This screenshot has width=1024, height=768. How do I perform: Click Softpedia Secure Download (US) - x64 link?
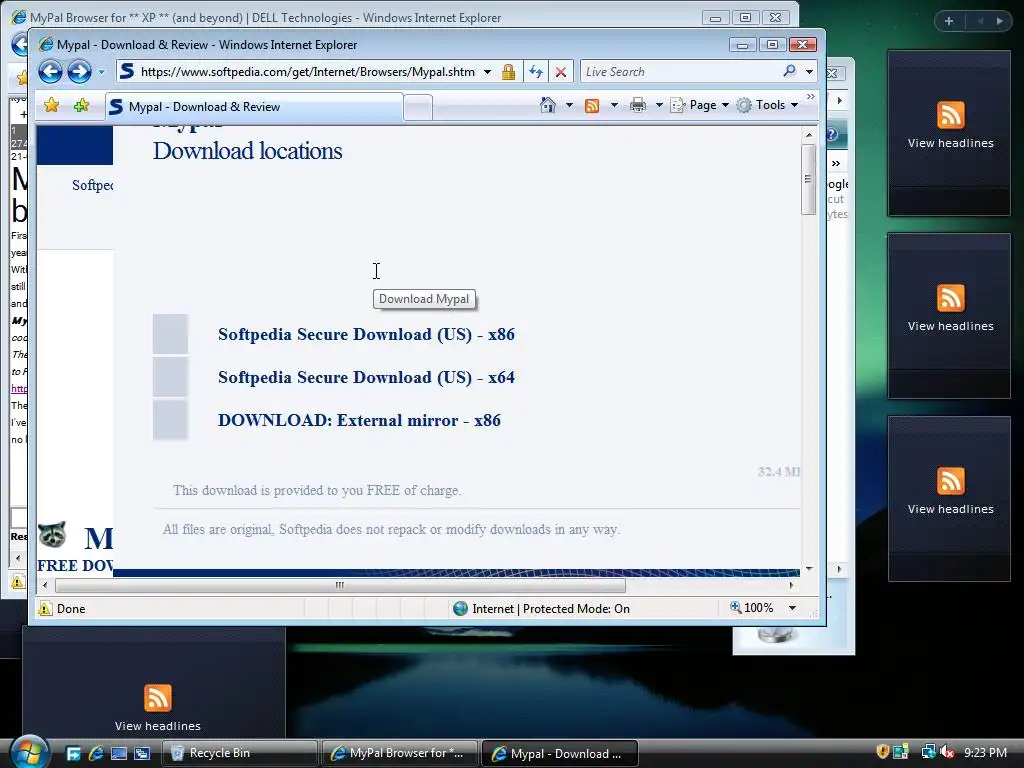click(366, 377)
